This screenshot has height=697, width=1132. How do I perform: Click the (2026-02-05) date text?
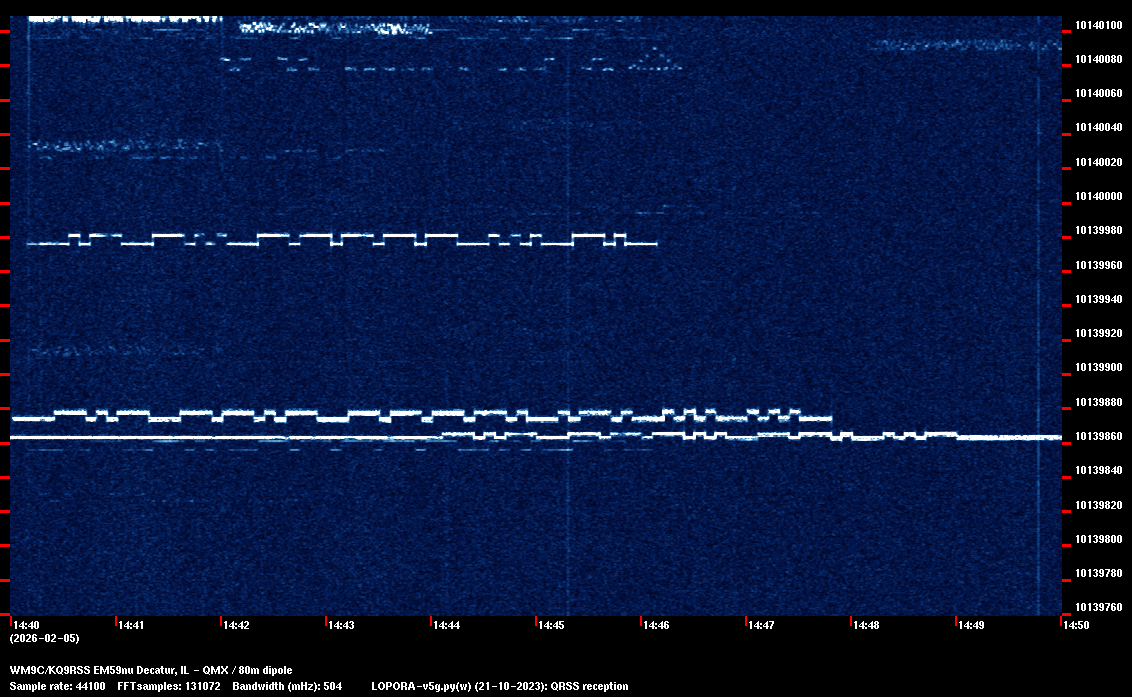point(44,638)
